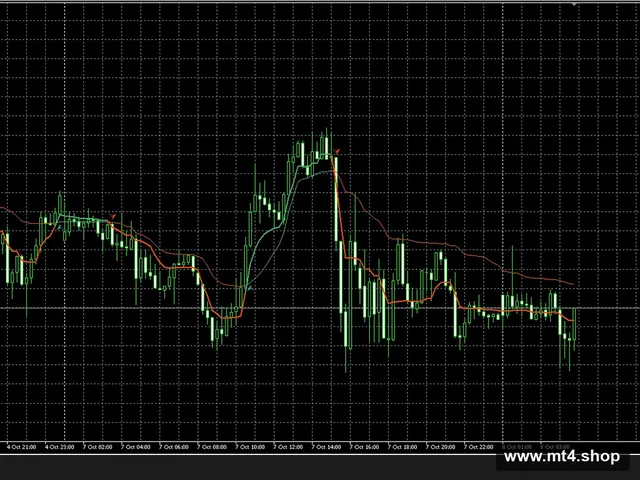This screenshot has width=640, height=480.
Task: Click the '7 Oct 10:00' time label
Action: pos(250,447)
